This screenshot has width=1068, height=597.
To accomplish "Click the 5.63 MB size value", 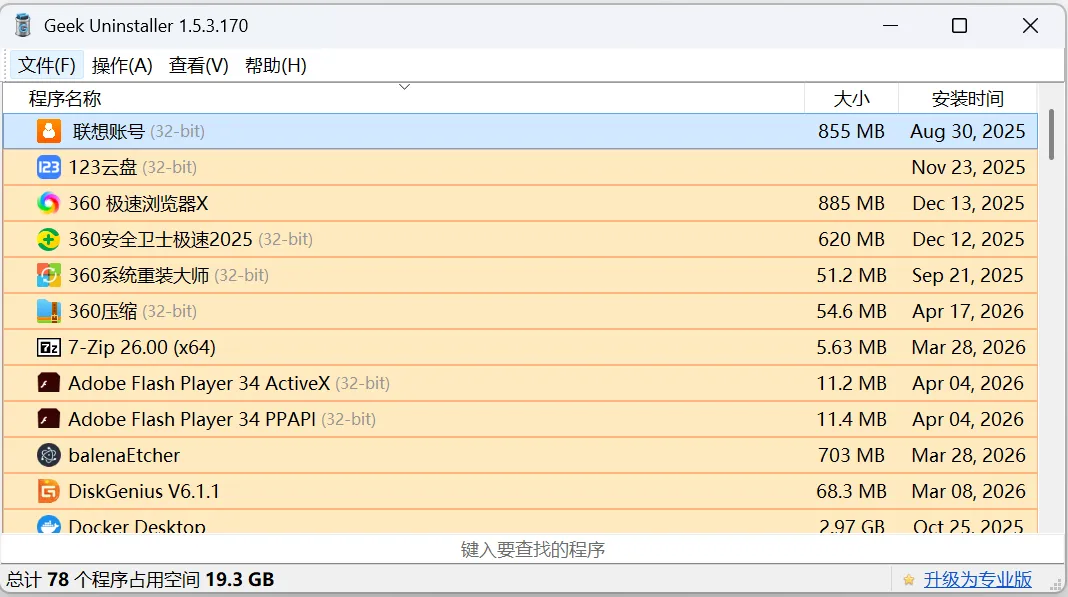I will (851, 348).
